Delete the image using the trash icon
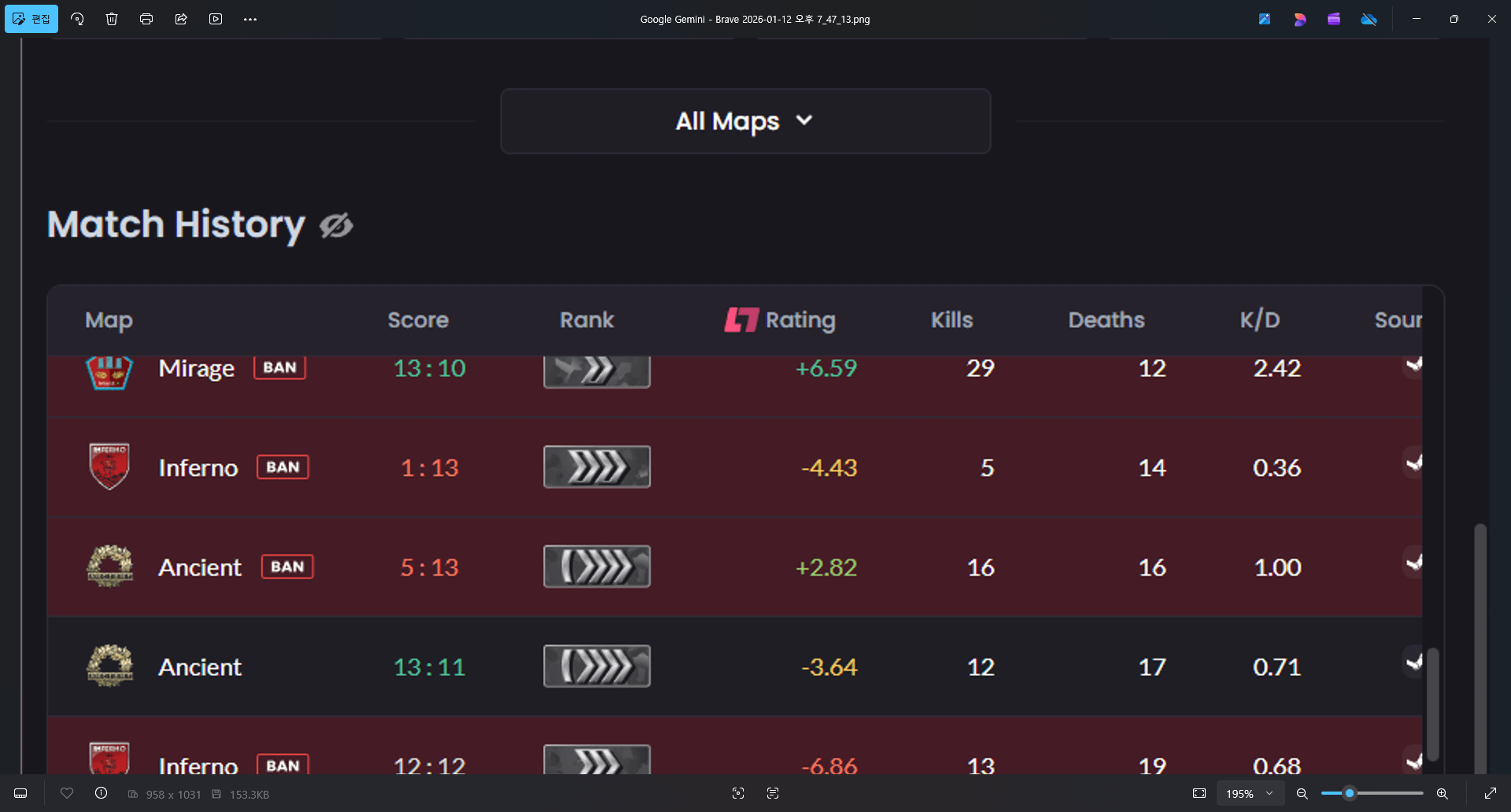Image resolution: width=1511 pixels, height=812 pixels. click(112, 19)
